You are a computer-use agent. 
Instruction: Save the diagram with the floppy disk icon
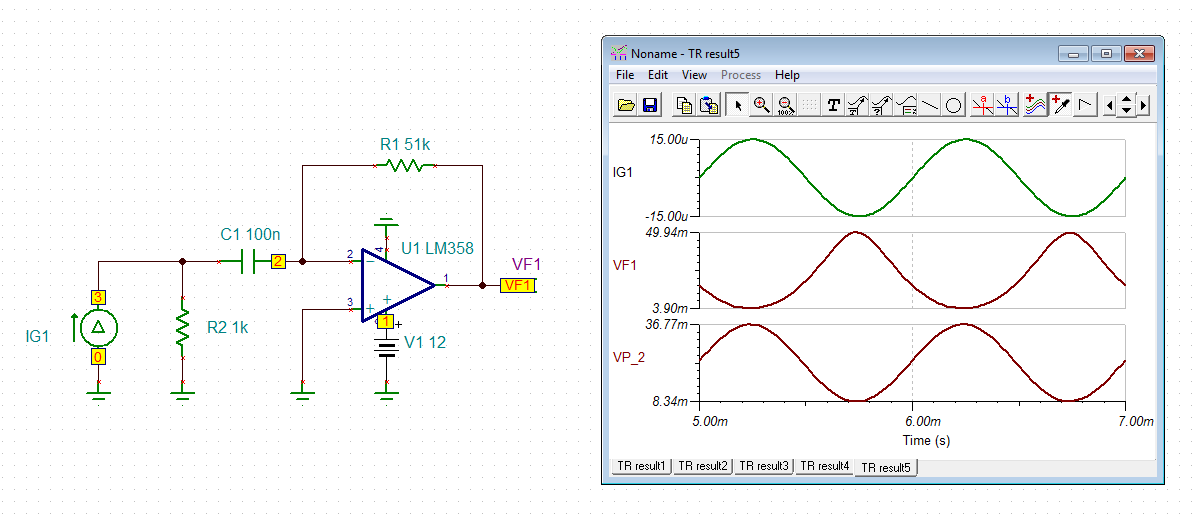(x=650, y=105)
